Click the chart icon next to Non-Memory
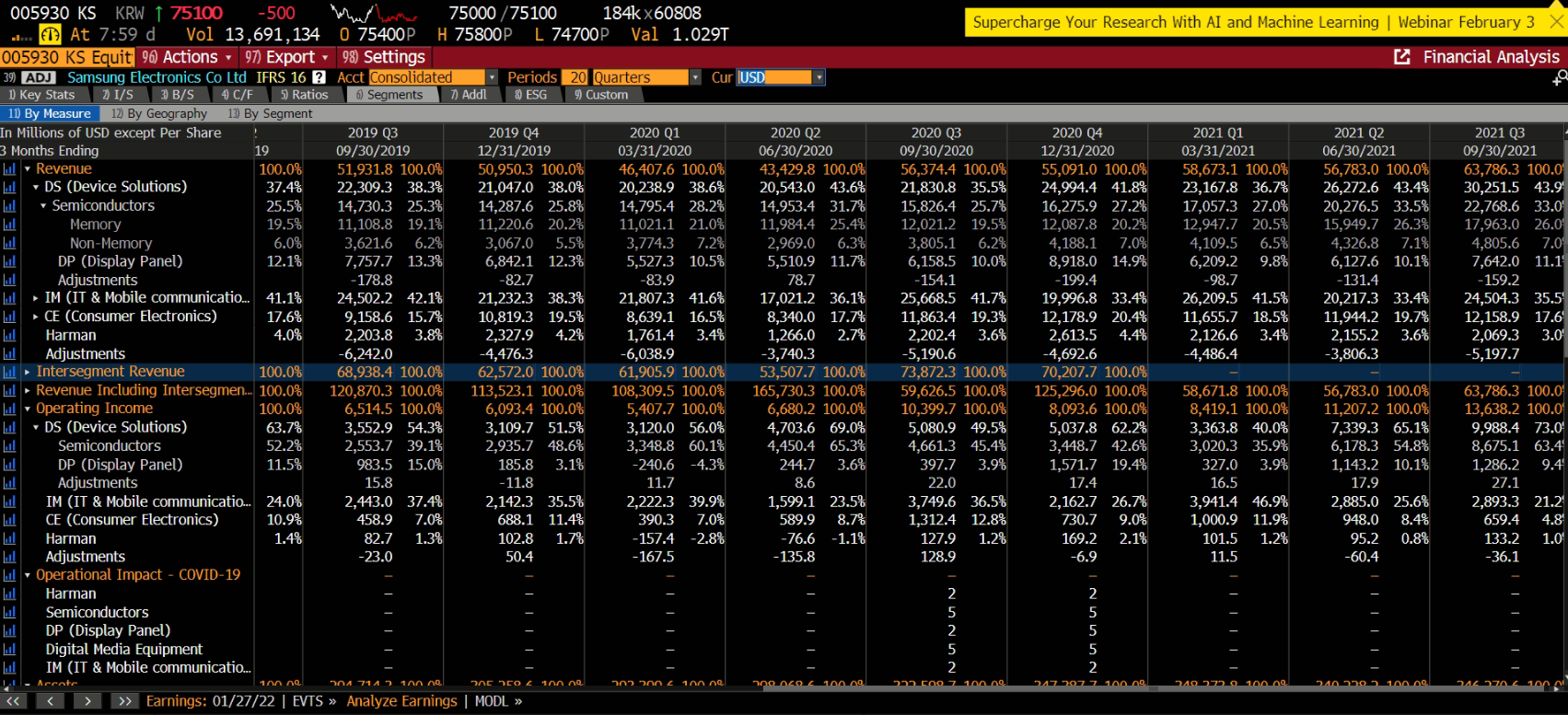The height and width of the screenshot is (715, 1568). [x=9, y=243]
